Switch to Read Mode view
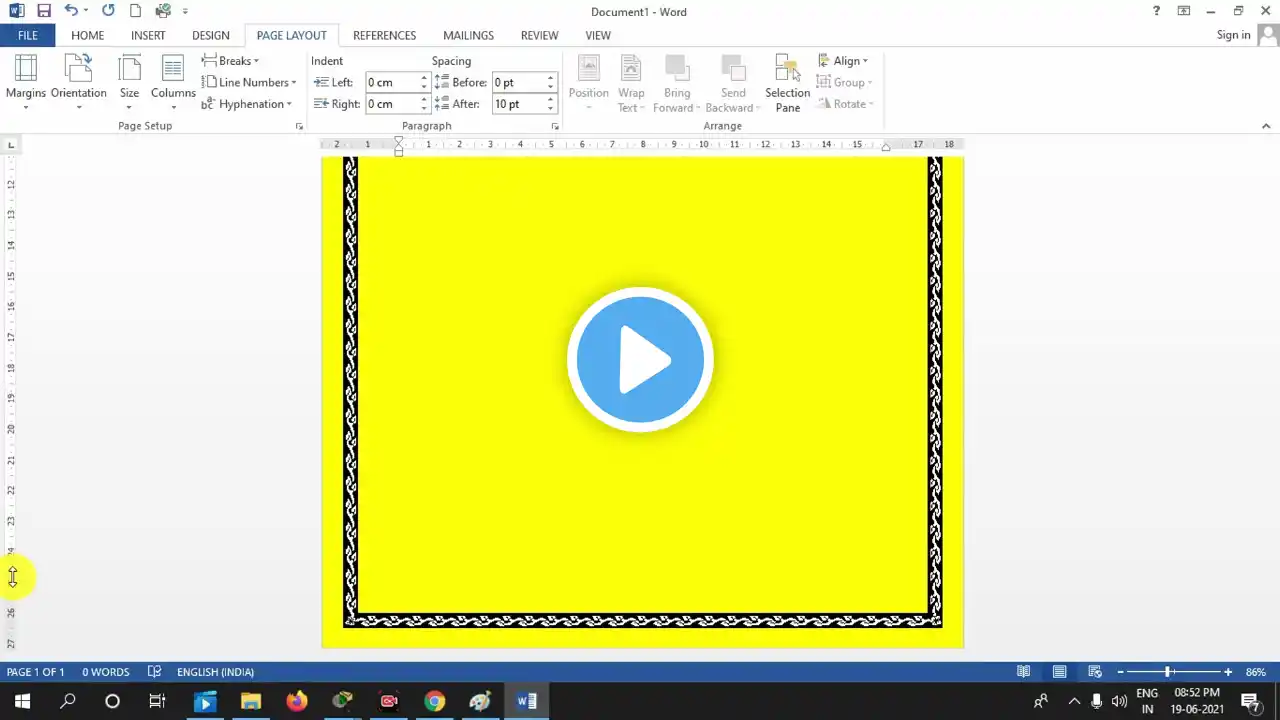This screenshot has width=1280, height=720. [1023, 672]
